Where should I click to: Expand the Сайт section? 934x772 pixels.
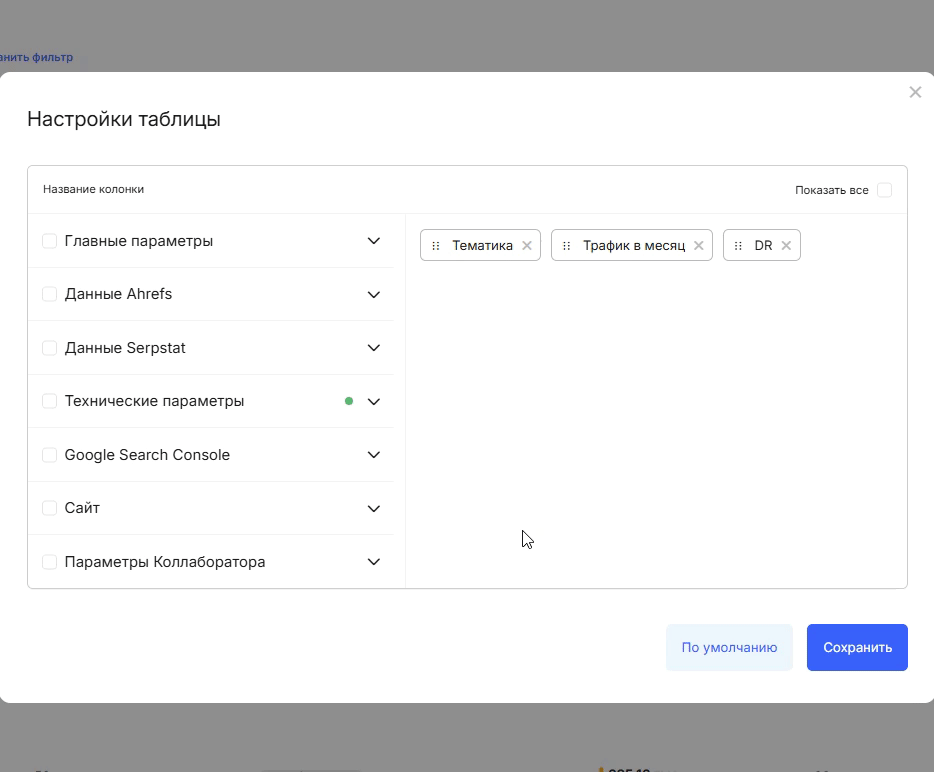373,508
